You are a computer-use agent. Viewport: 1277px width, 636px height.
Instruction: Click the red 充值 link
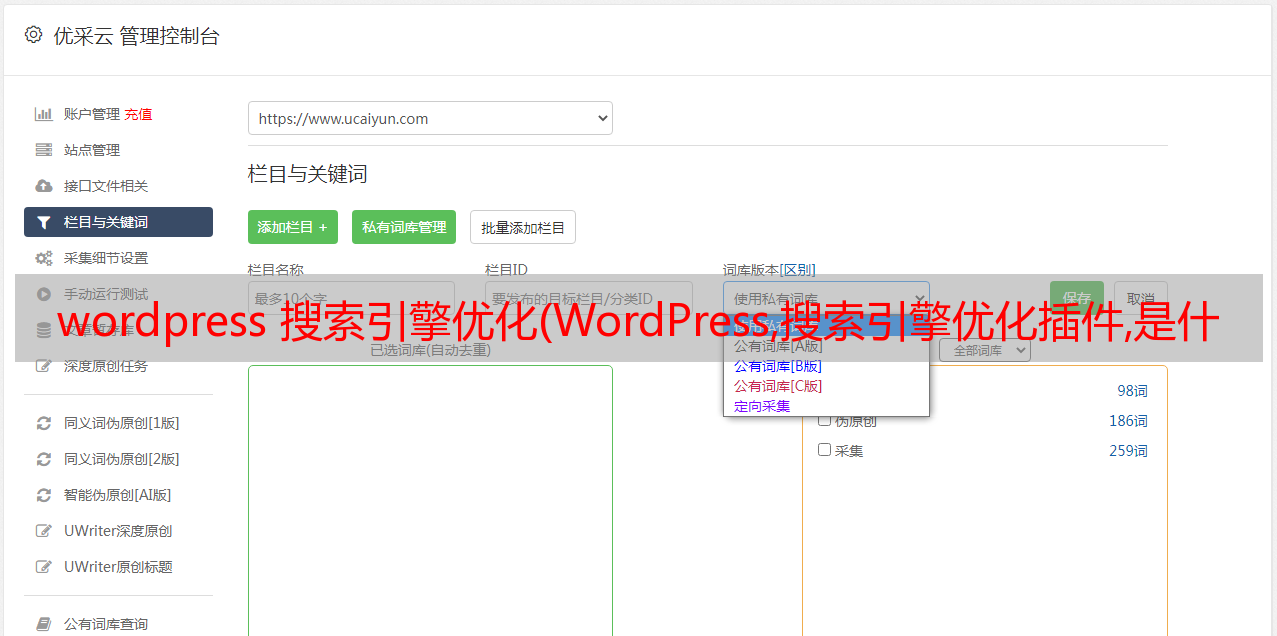pyautogui.click(x=138, y=114)
